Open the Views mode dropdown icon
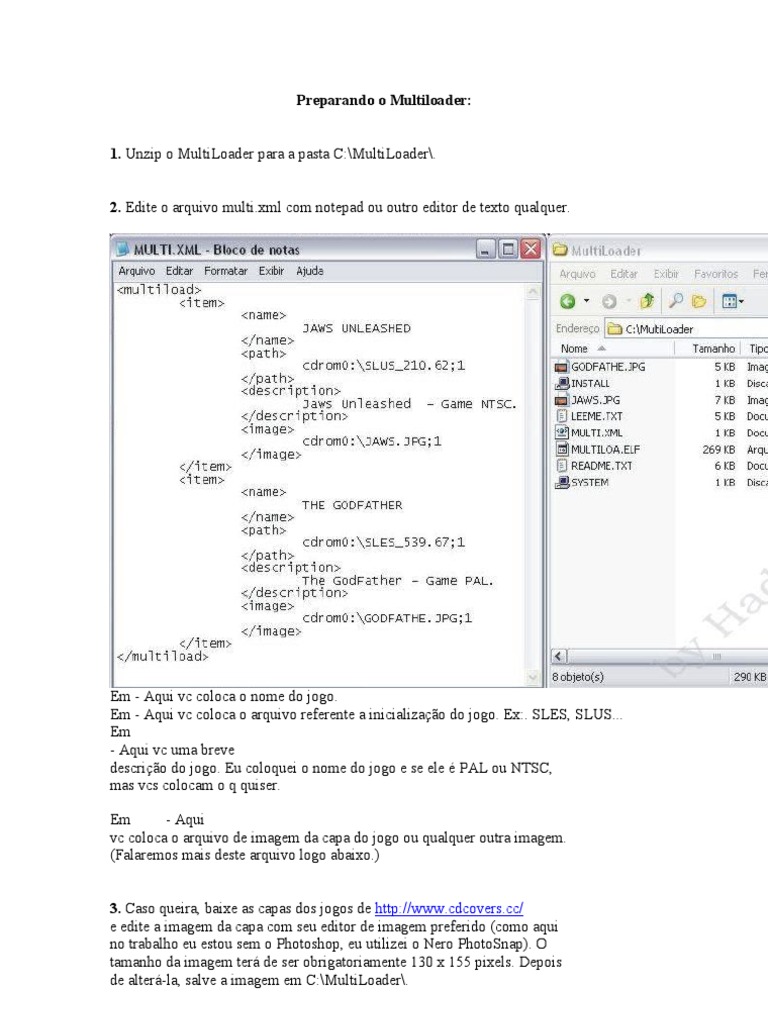This screenshot has width=768, height=1024. [733, 302]
